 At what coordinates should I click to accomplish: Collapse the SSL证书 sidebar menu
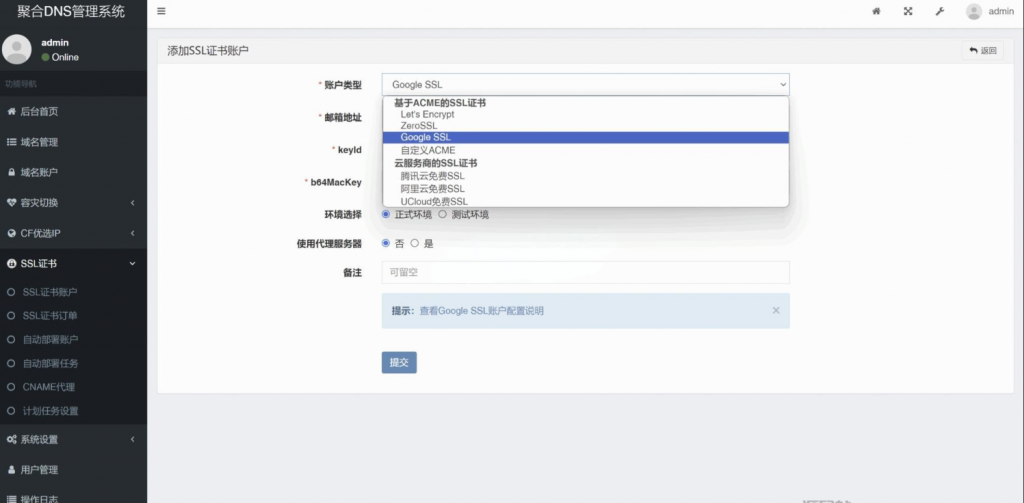coord(73,263)
